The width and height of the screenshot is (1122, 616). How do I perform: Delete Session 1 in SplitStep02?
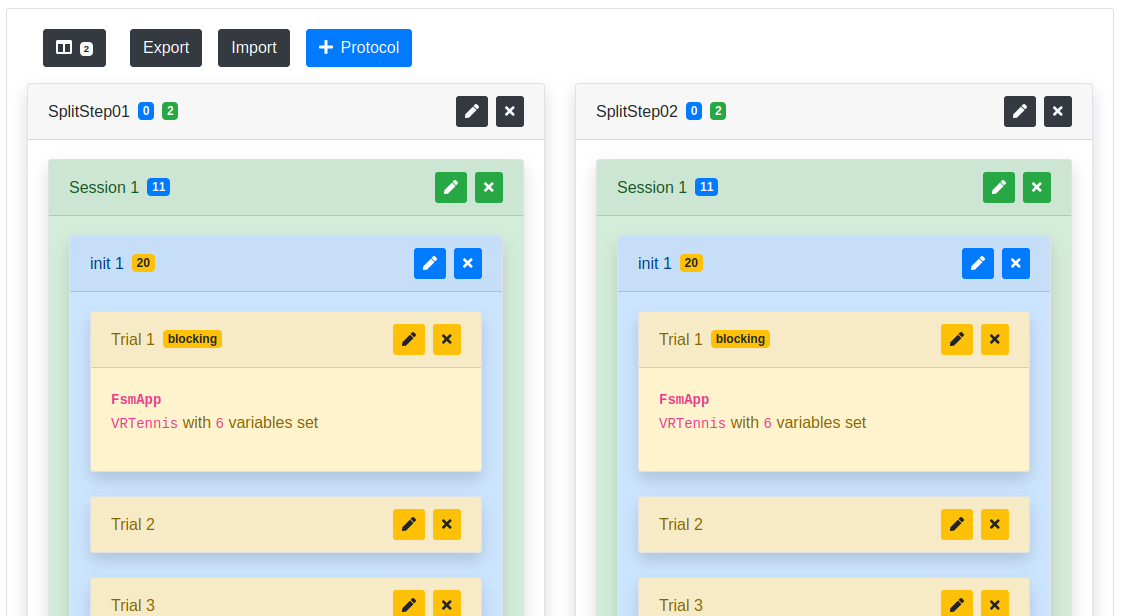(x=1037, y=187)
